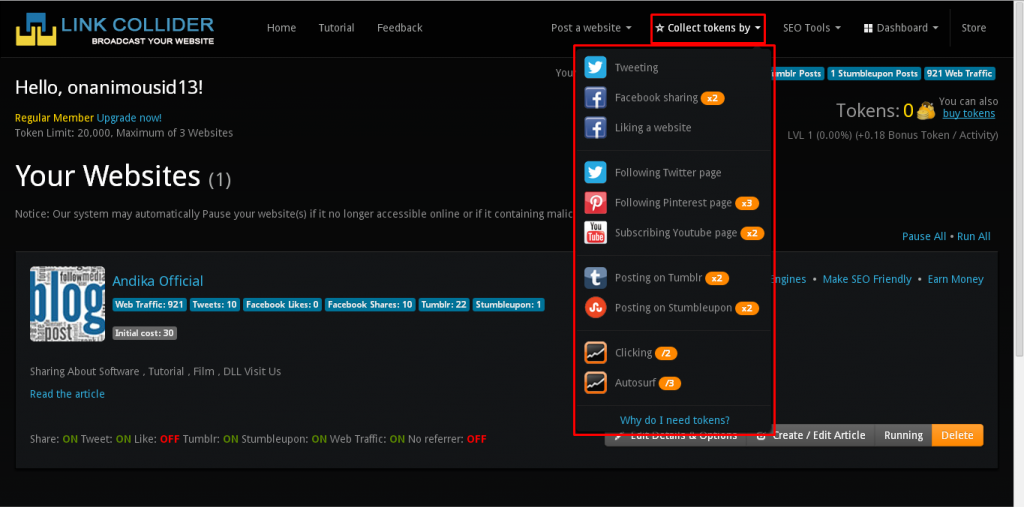
Task: Select Subscribing Youtube page entry
Action: pyautogui.click(x=675, y=233)
